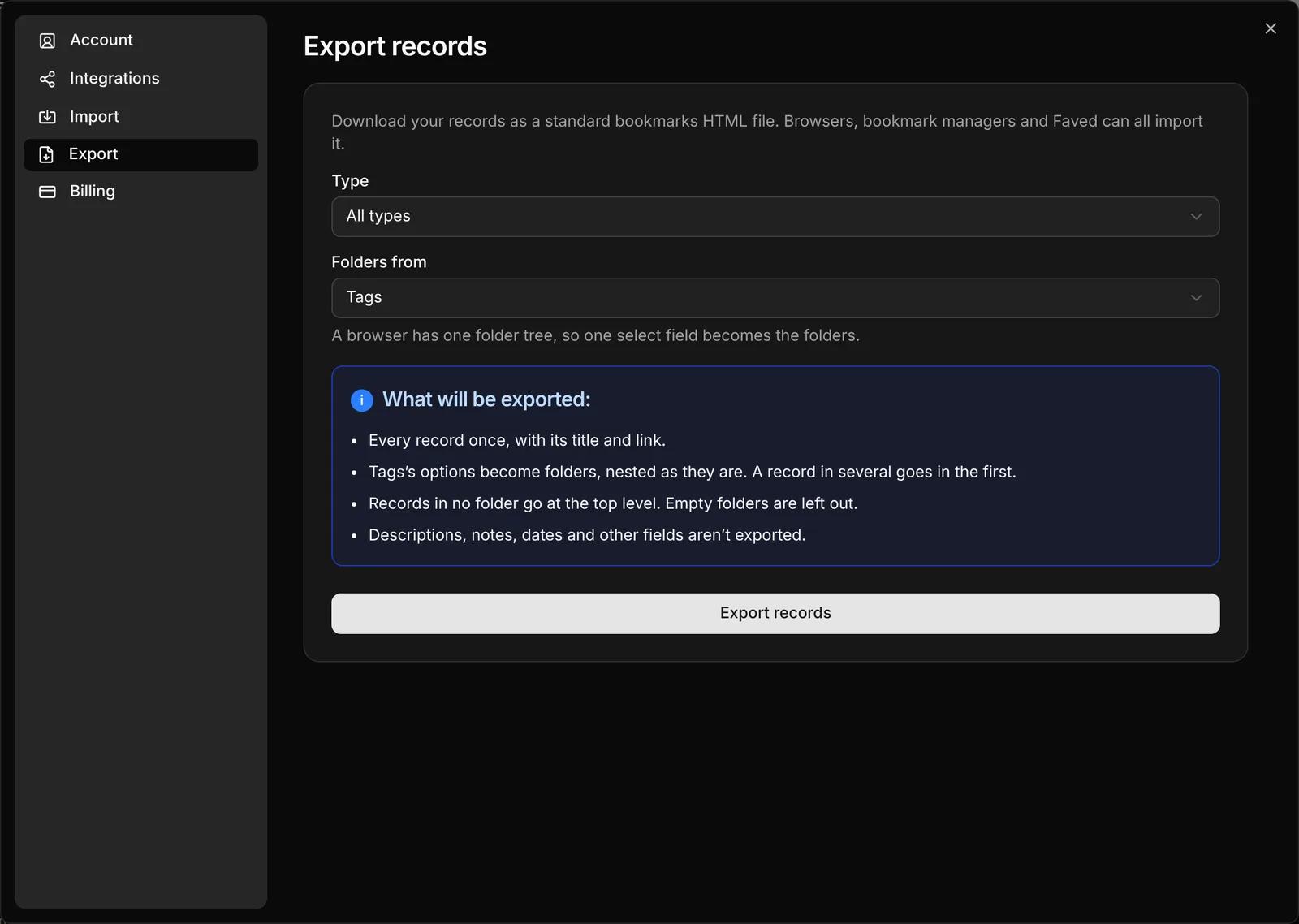
Task: Click the 'A browser has one folder tree' hint
Action: click(595, 335)
